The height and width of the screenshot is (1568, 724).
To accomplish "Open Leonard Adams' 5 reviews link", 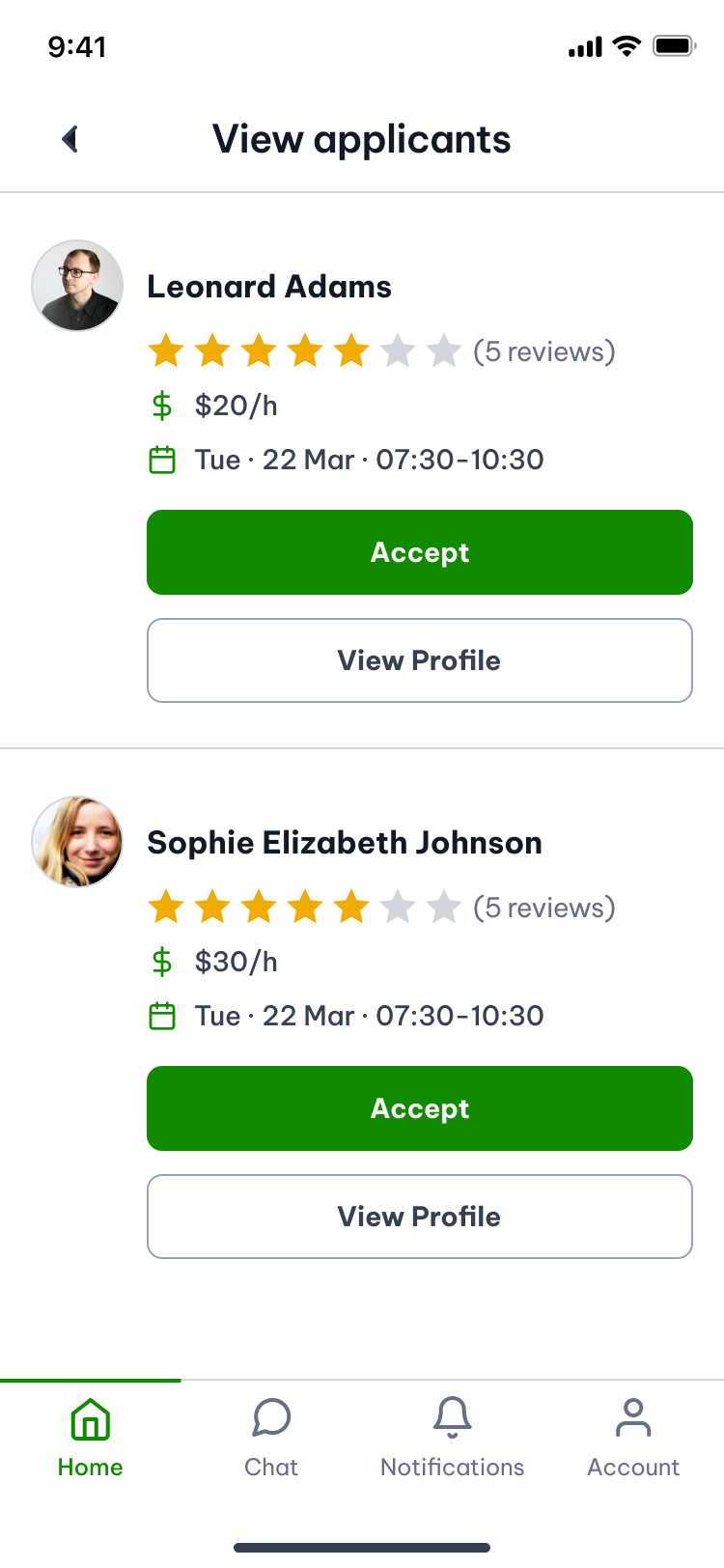I will [544, 351].
